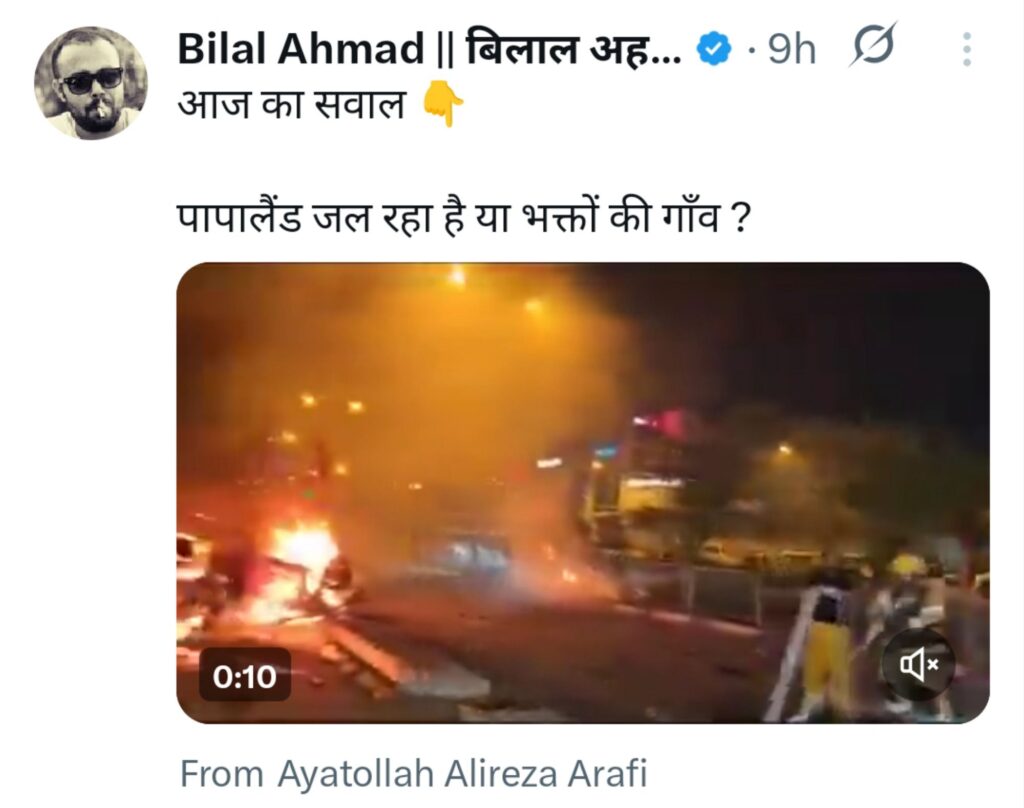Click the आज का सवाल text line
This screenshot has width=1024, height=808.
tap(292, 105)
